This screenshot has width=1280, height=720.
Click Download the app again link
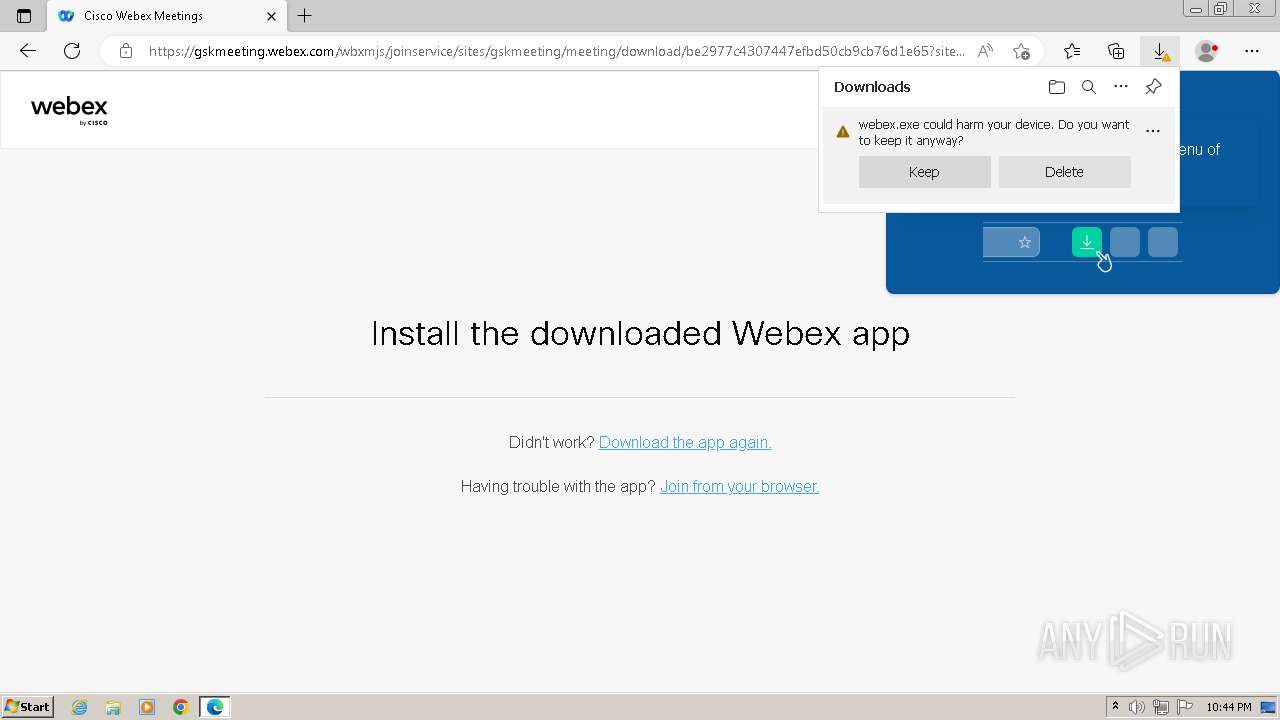(685, 442)
